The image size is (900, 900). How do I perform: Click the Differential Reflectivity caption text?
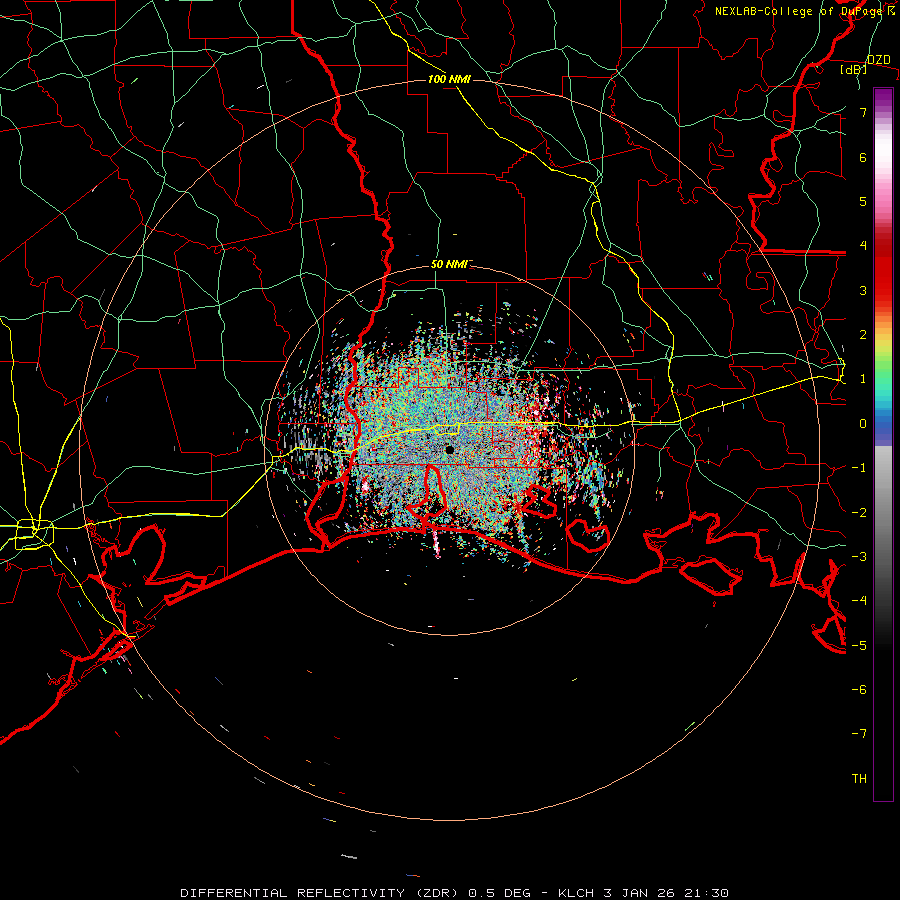(x=454, y=893)
